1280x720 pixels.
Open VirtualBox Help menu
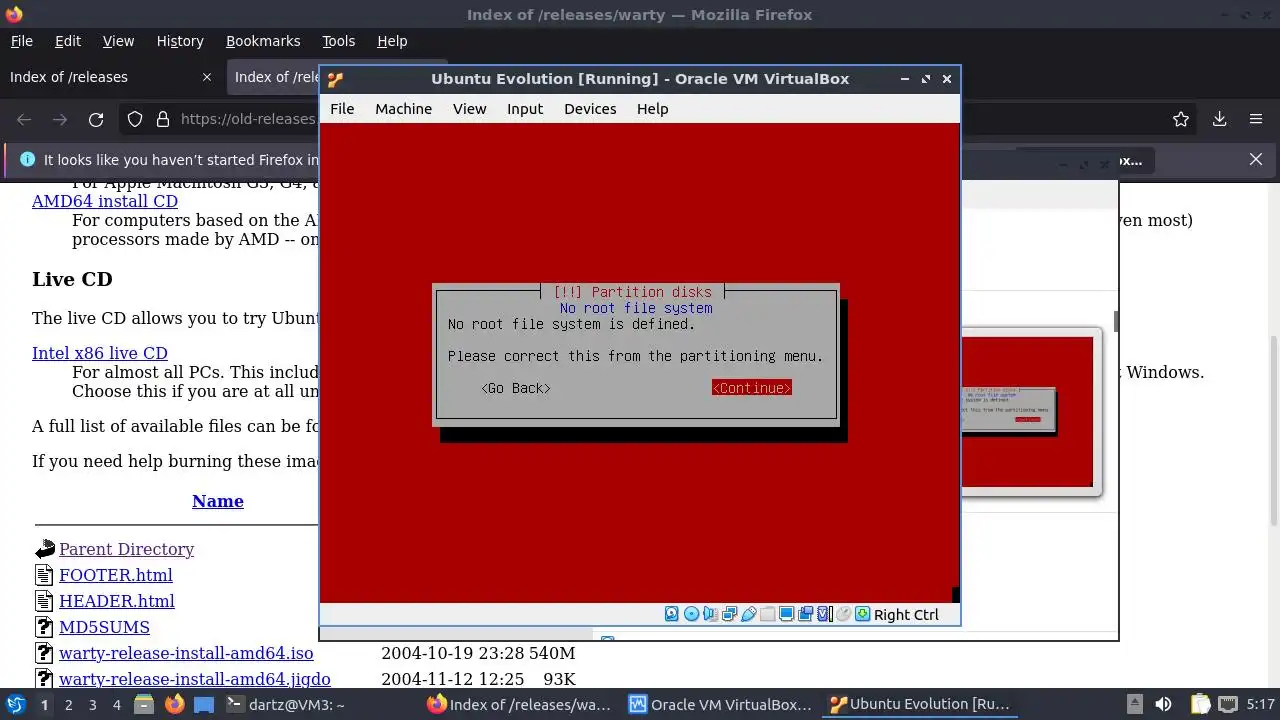pyautogui.click(x=652, y=109)
